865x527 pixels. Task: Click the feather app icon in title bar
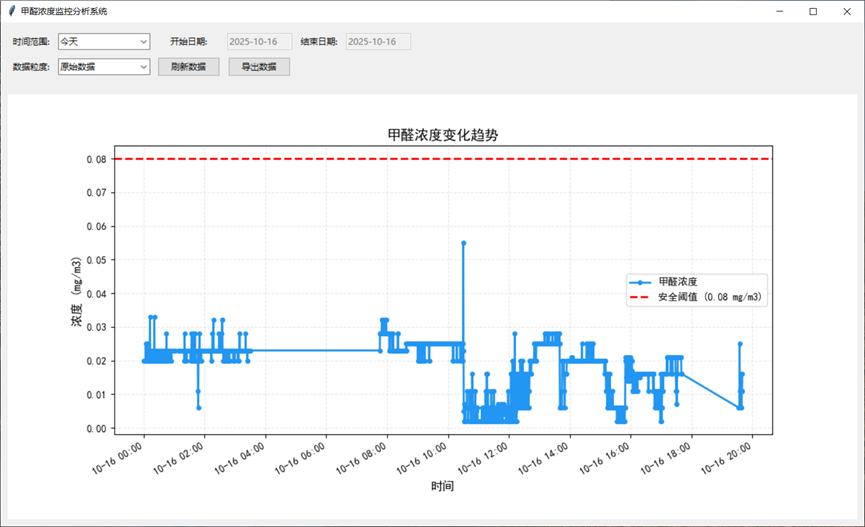(11, 11)
